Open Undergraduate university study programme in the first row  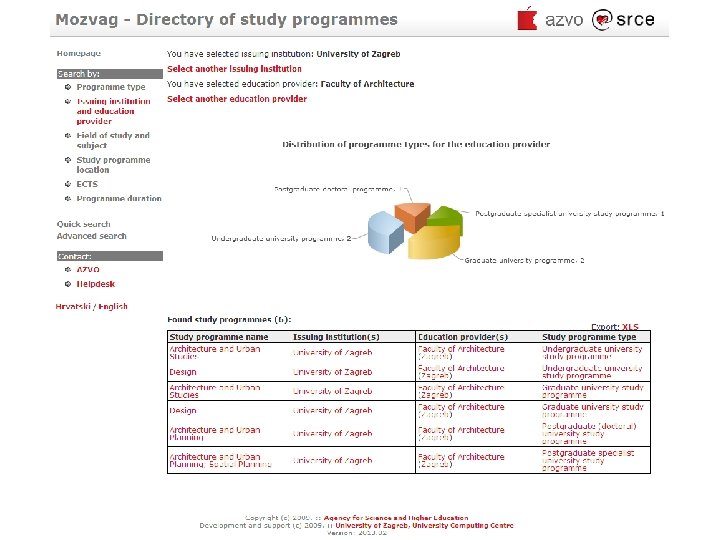592,353
